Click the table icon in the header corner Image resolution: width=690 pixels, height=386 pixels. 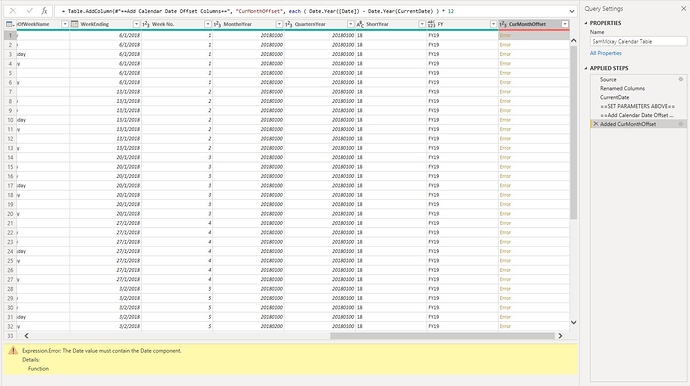click(x=9, y=24)
